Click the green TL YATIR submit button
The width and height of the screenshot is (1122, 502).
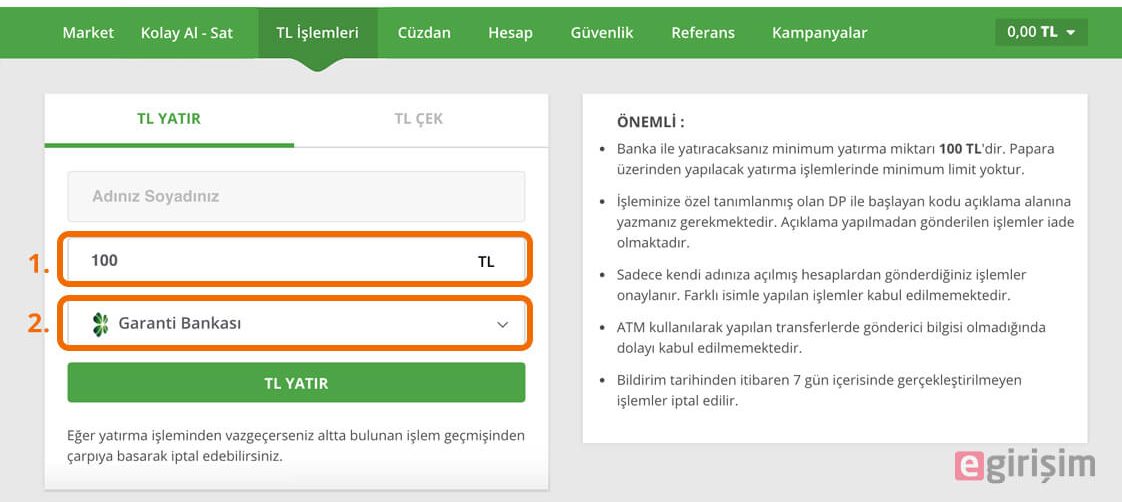click(x=296, y=383)
